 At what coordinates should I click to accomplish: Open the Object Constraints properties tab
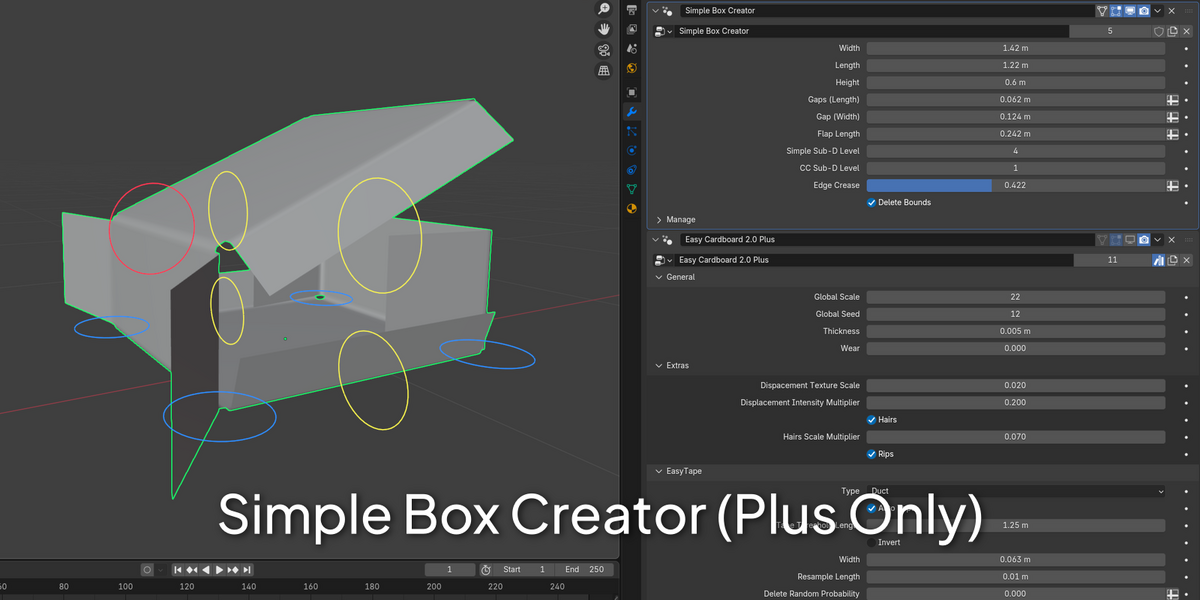coord(632,170)
